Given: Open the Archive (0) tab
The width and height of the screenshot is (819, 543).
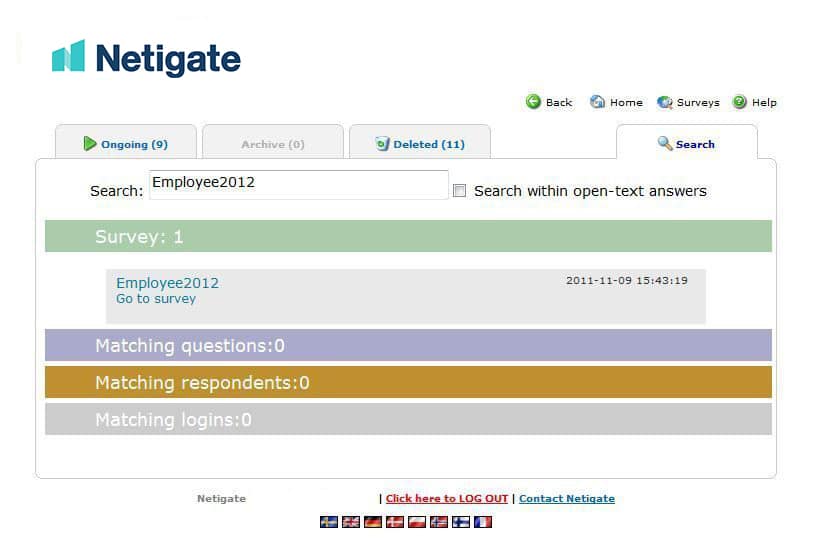Looking at the screenshot, I should [x=273, y=143].
